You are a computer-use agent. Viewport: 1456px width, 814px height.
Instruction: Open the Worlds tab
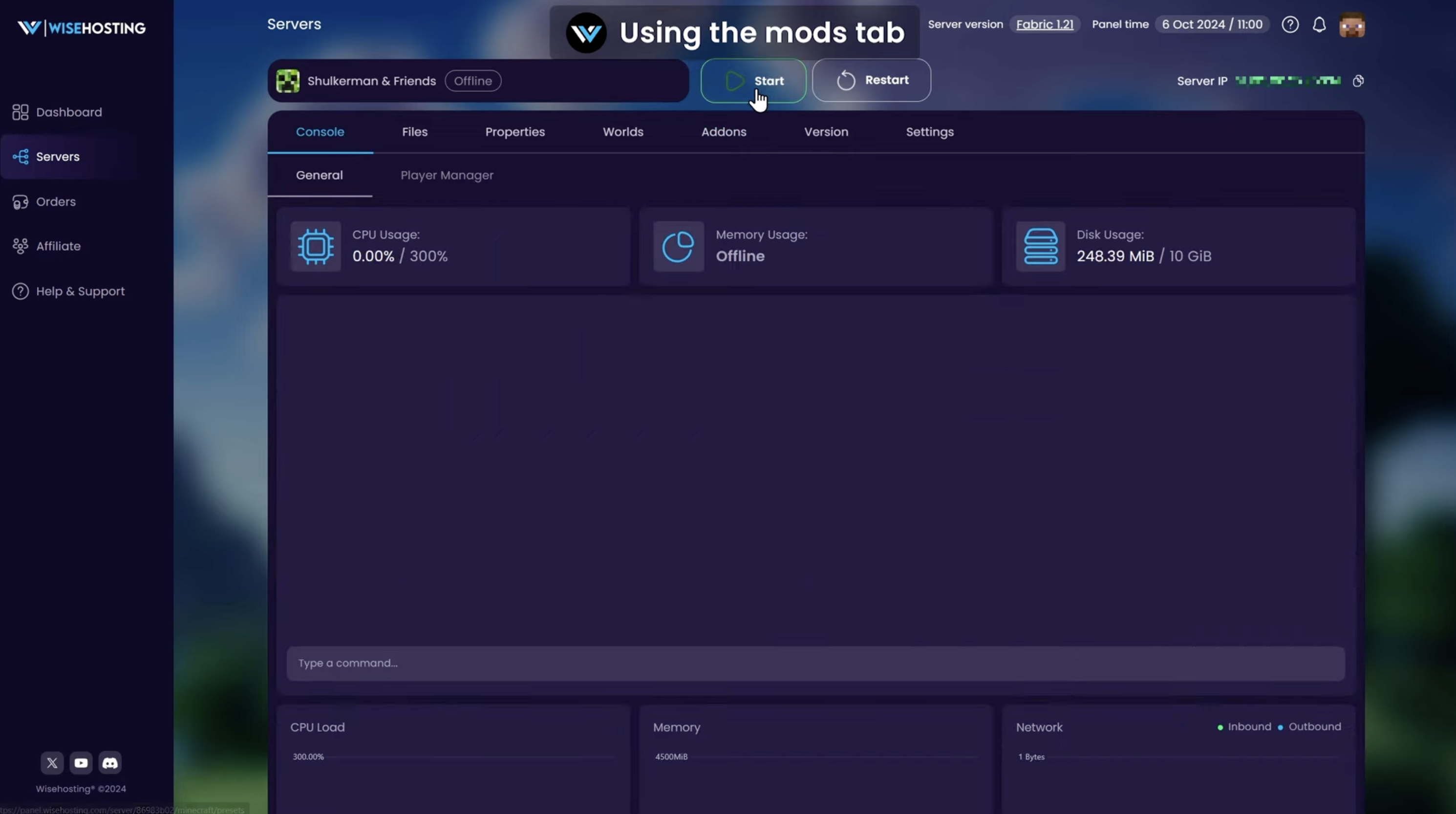coord(623,132)
